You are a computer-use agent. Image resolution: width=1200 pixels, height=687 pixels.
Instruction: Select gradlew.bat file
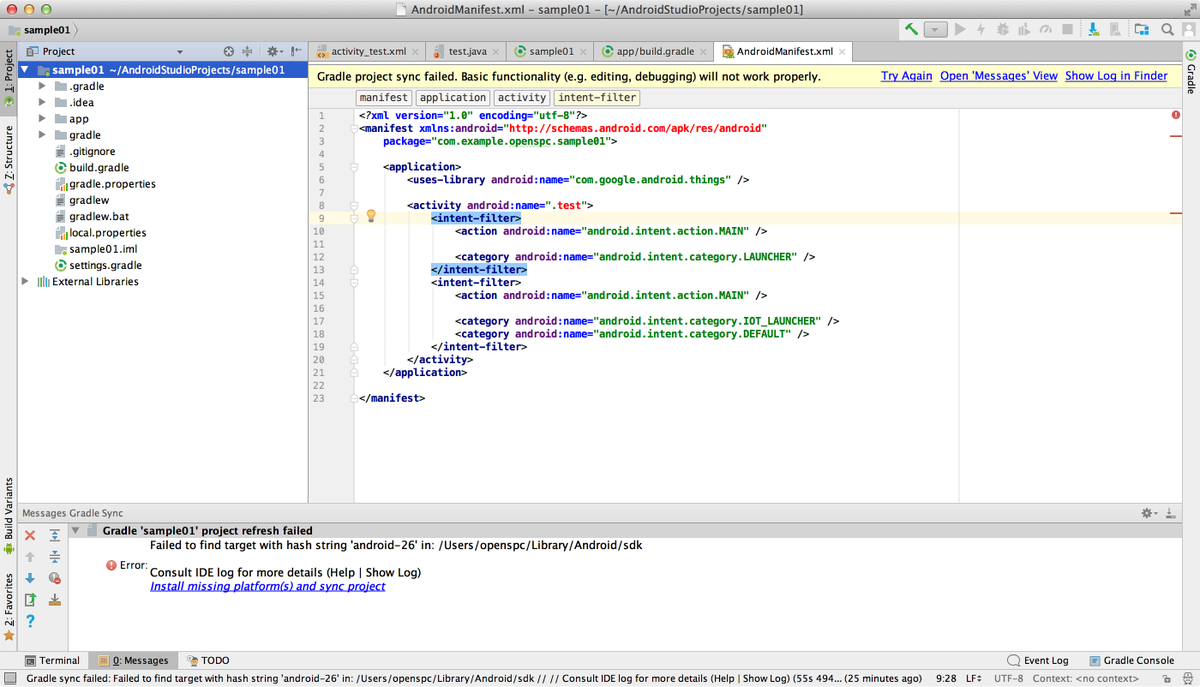pyautogui.click(x=91, y=216)
